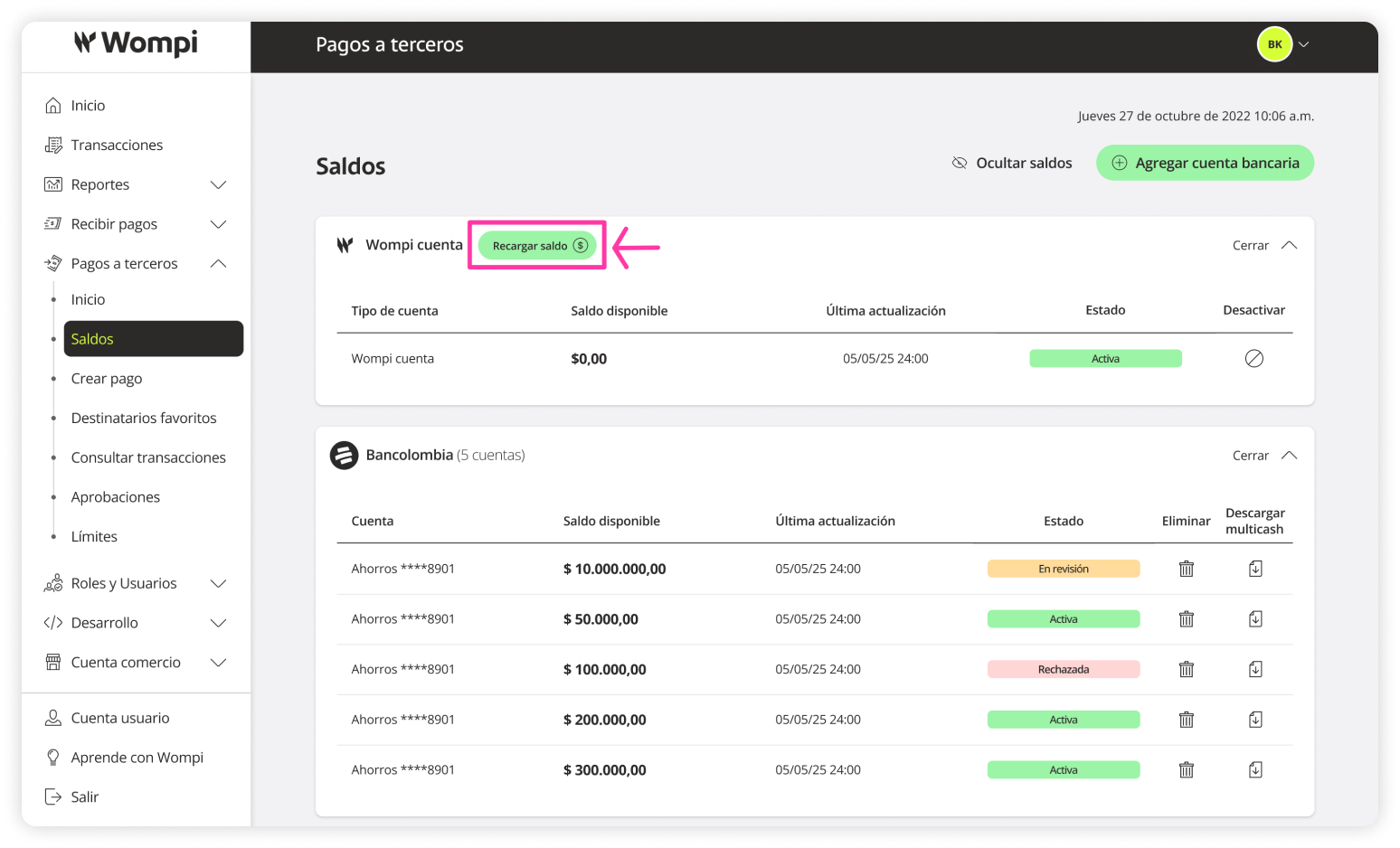Expand the Recibir pagos submenu chevron
Viewport: 1400px width, 848px height.
218,224
